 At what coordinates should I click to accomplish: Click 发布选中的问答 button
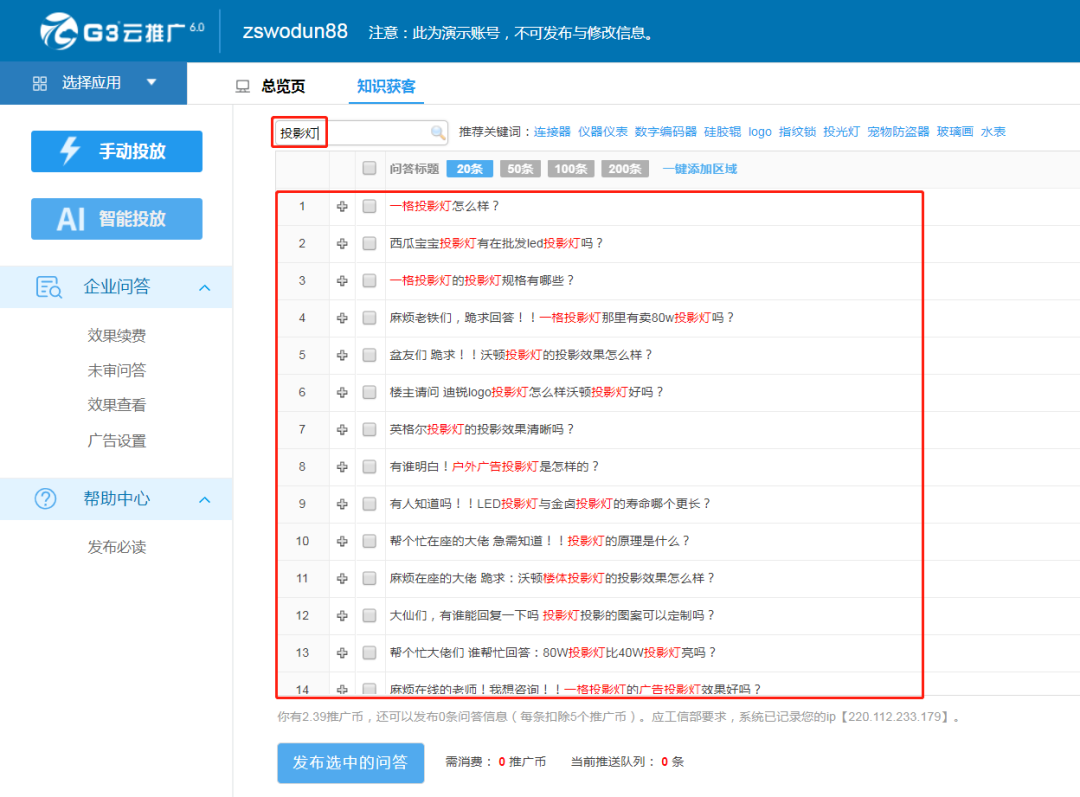click(351, 763)
